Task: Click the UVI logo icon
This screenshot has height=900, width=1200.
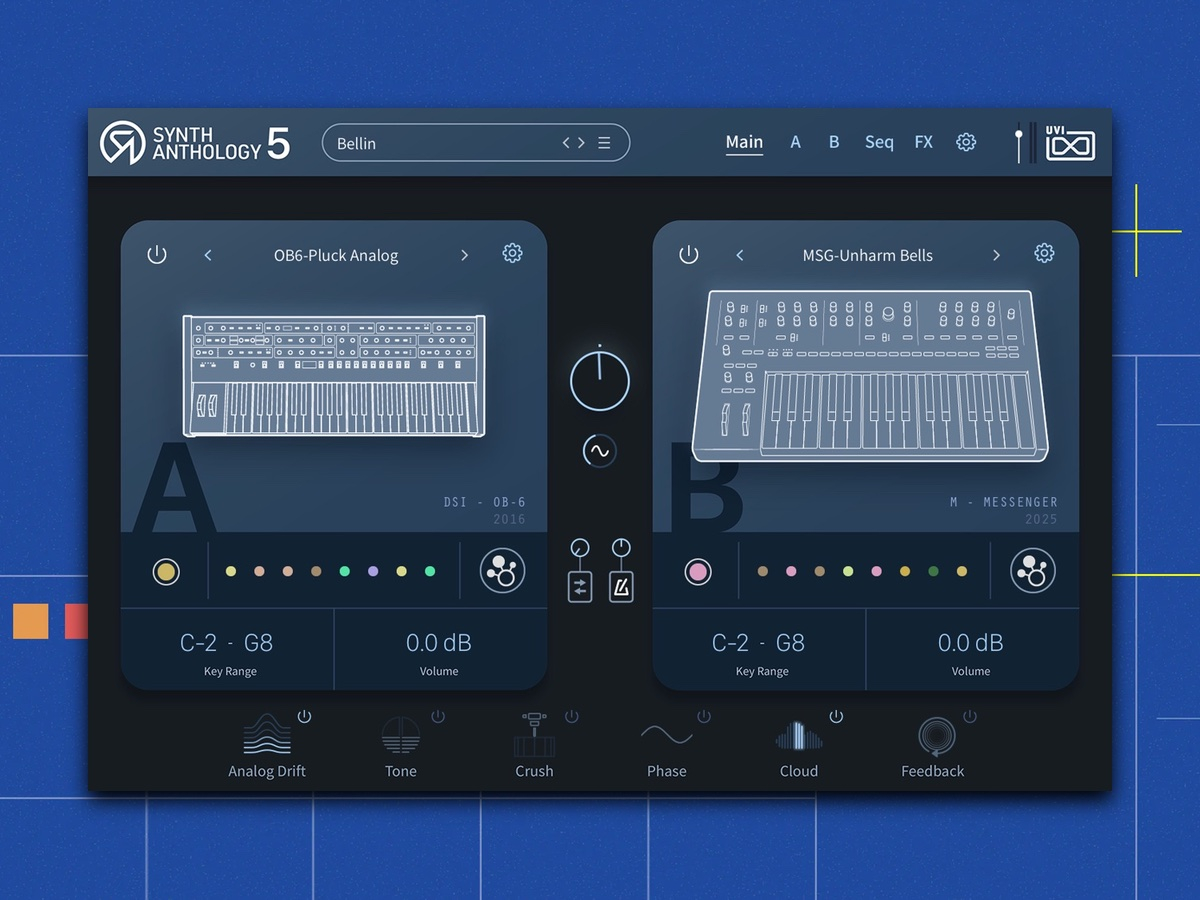Action: [1070, 144]
